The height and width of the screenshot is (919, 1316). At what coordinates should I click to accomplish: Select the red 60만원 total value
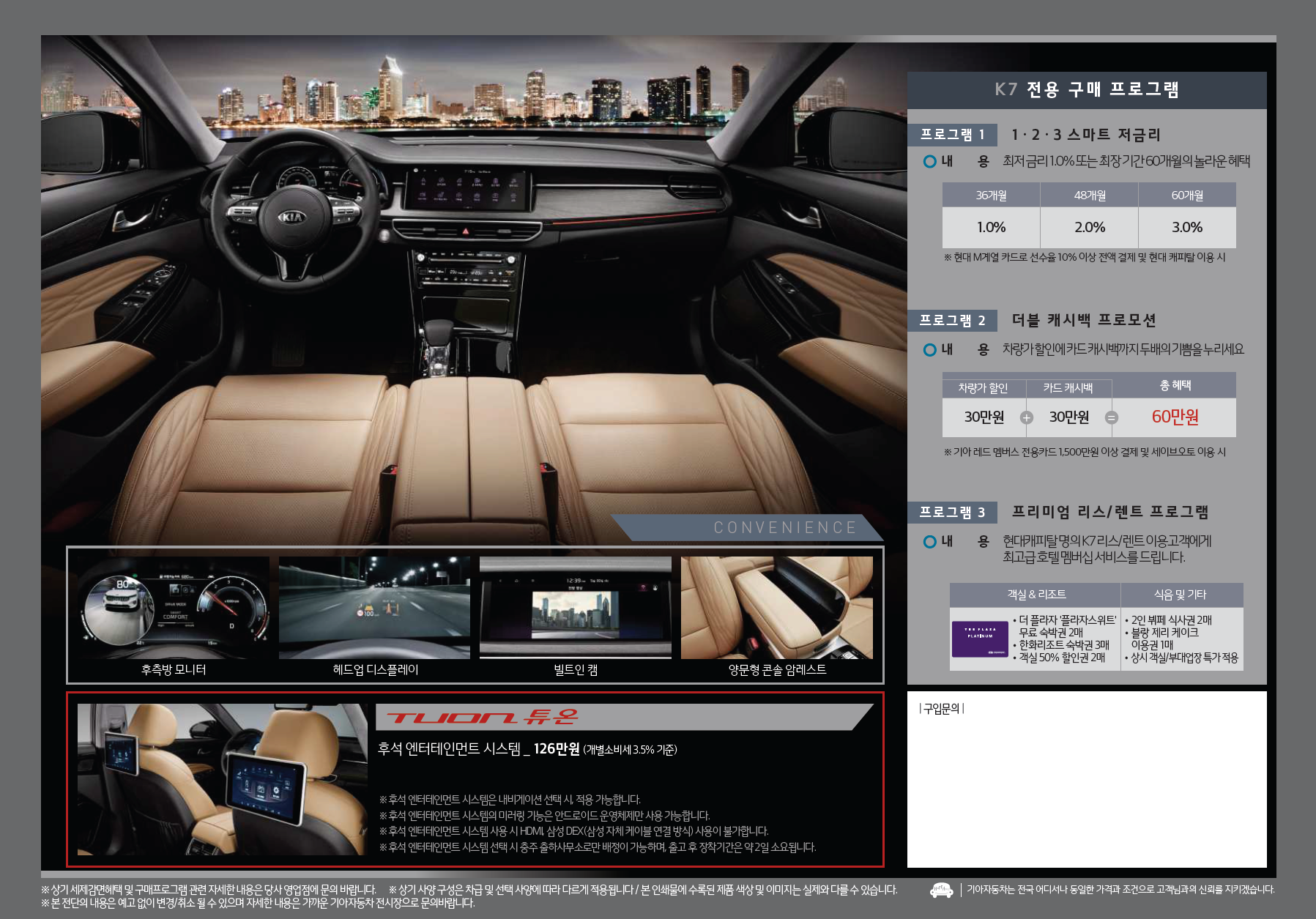point(1175,417)
